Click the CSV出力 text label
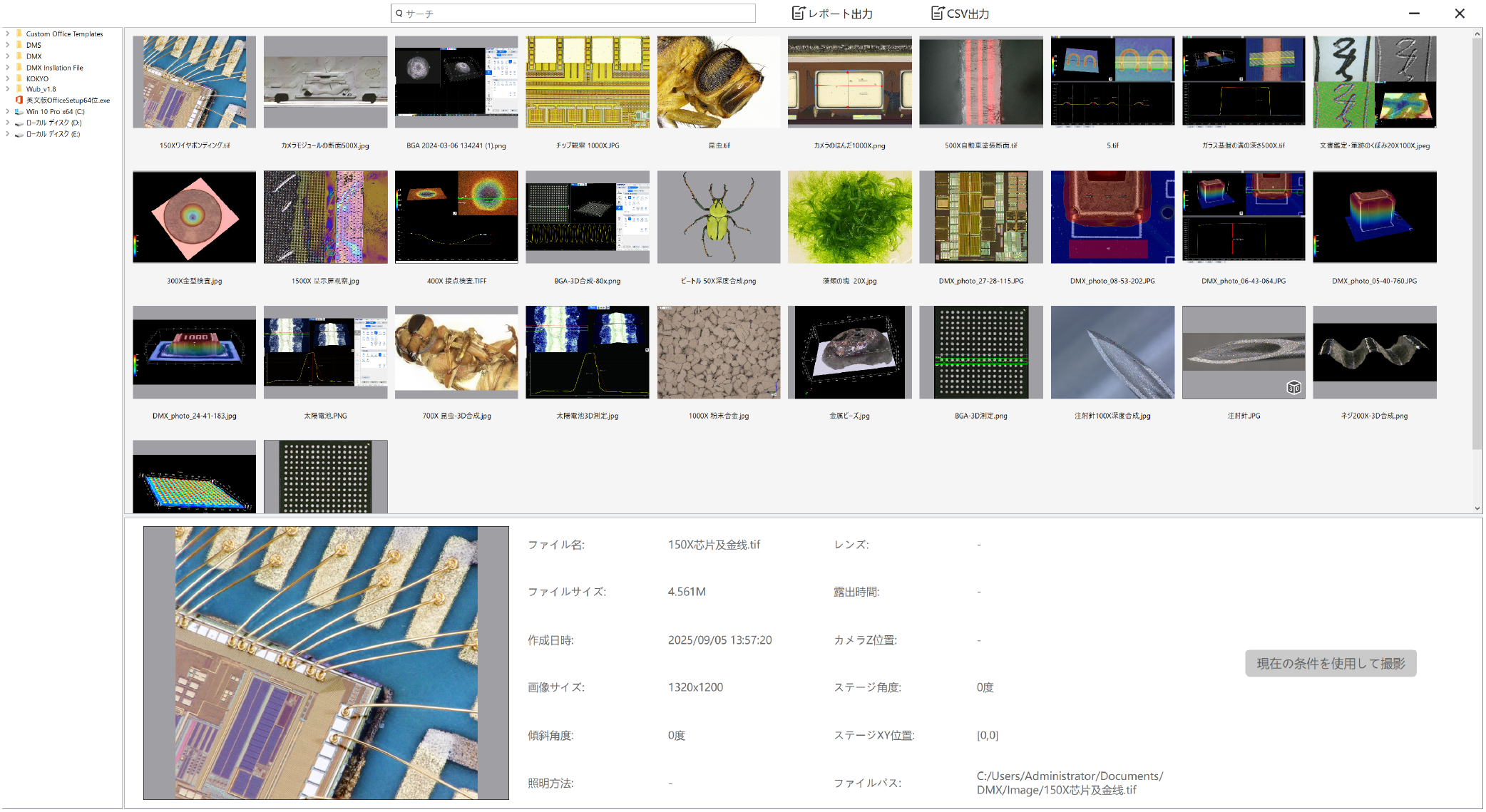Screen dimensions: 1486x812 pyautogui.click(x=968, y=14)
